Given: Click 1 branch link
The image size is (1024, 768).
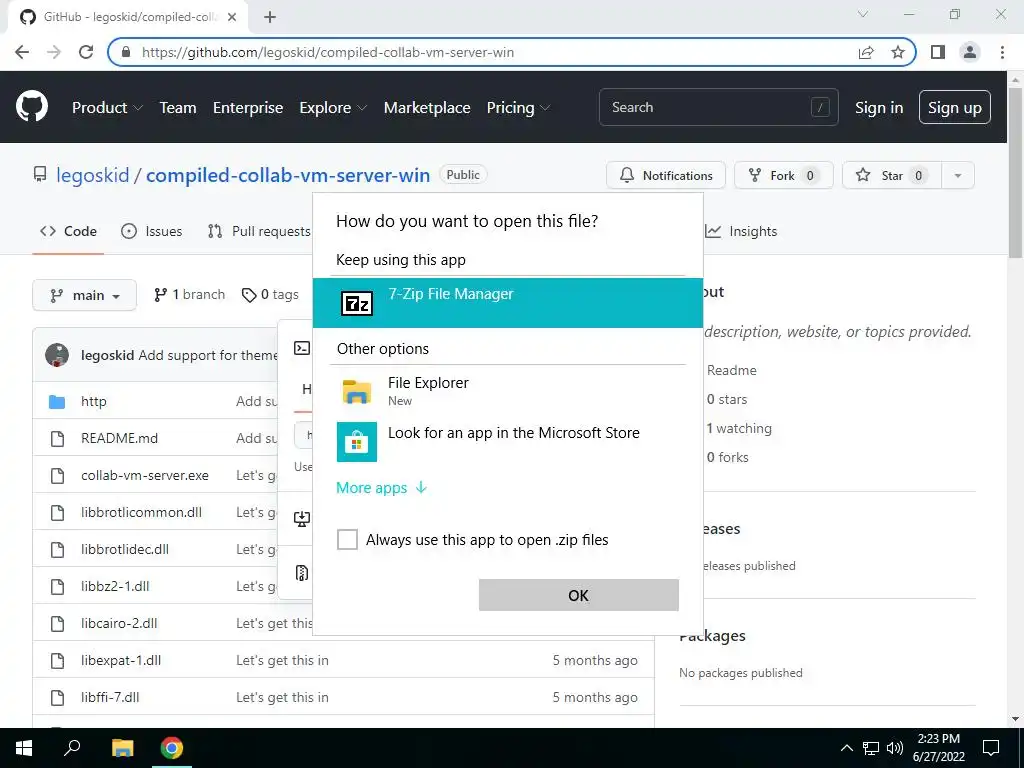Looking at the screenshot, I should (x=189, y=295).
